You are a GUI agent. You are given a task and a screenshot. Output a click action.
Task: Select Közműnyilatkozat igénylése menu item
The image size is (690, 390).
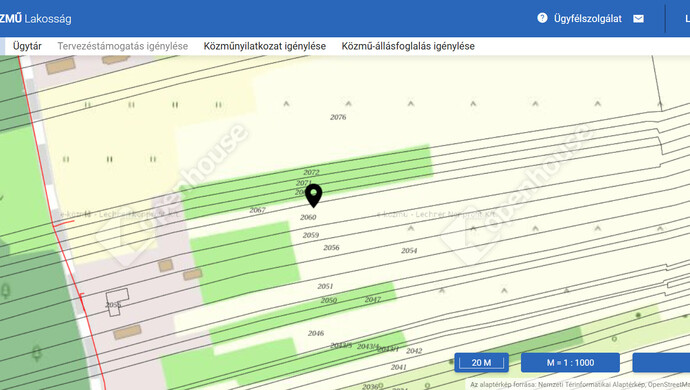[x=264, y=46]
